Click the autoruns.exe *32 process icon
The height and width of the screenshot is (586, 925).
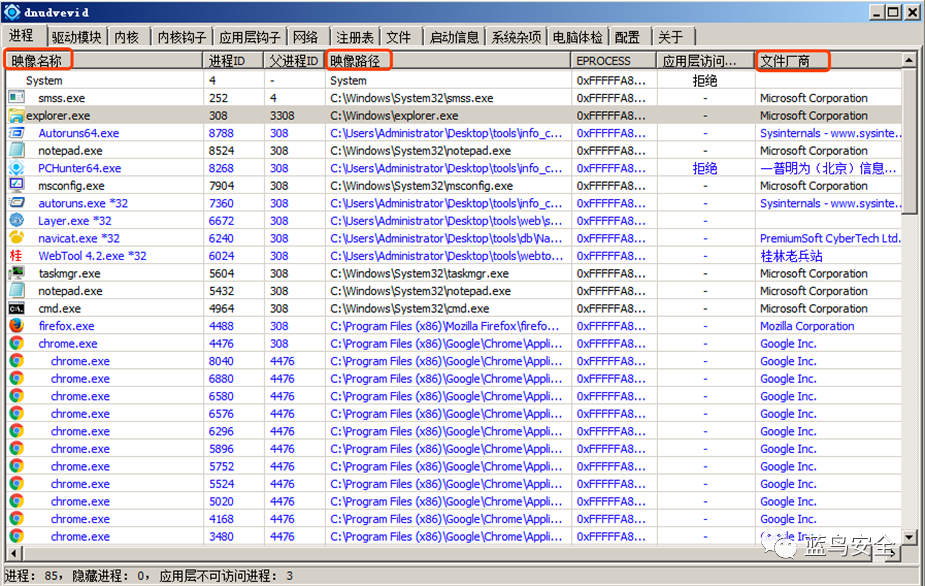point(17,202)
